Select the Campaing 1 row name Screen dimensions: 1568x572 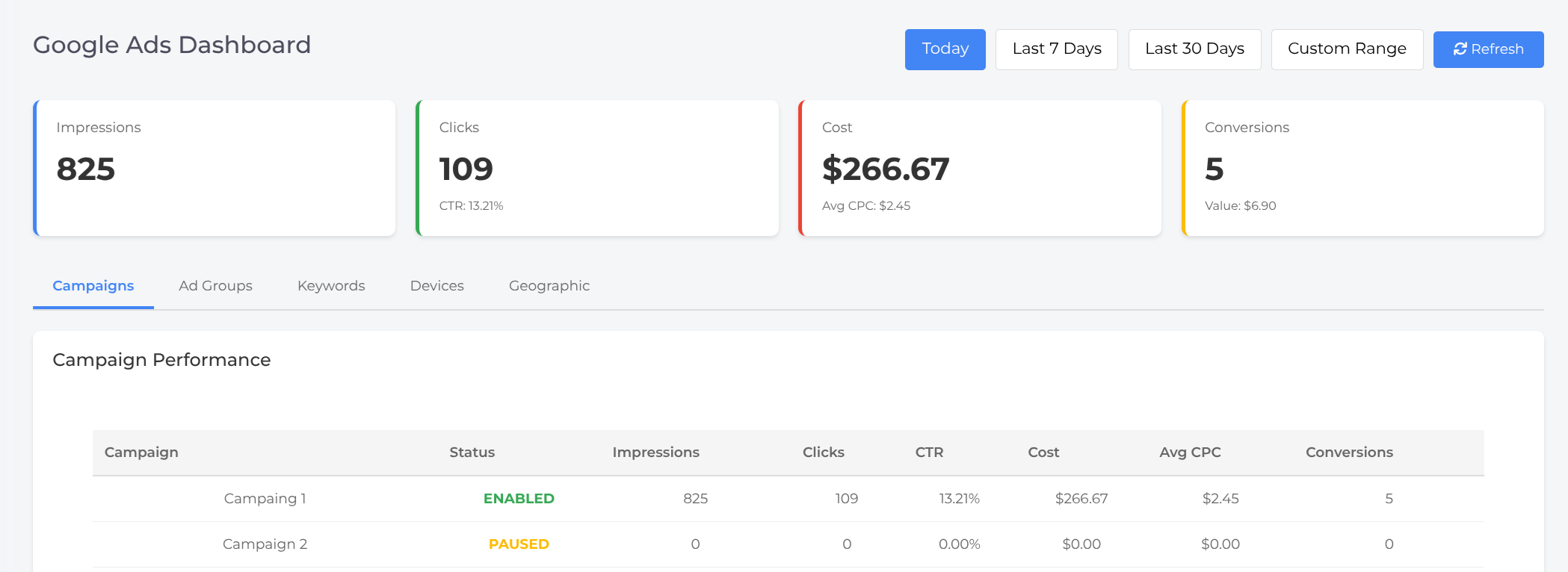265,499
